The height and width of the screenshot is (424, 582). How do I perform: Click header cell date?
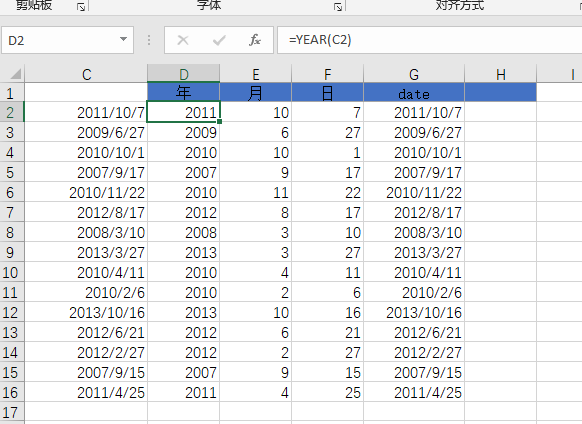click(414, 92)
